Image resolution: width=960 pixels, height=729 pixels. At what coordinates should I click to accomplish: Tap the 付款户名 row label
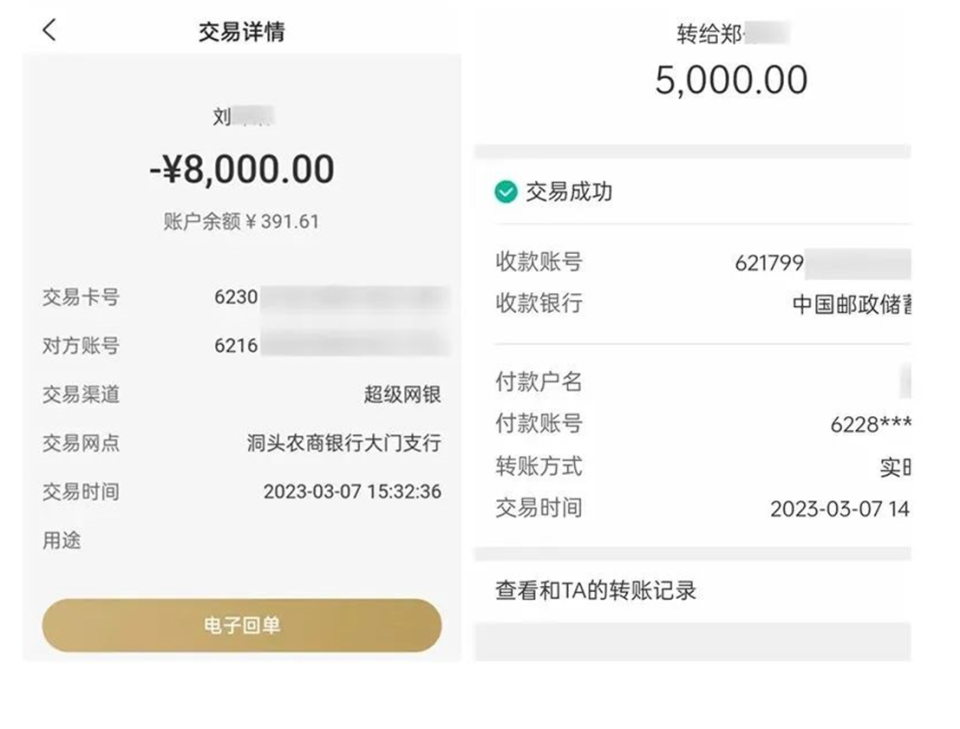click(539, 382)
